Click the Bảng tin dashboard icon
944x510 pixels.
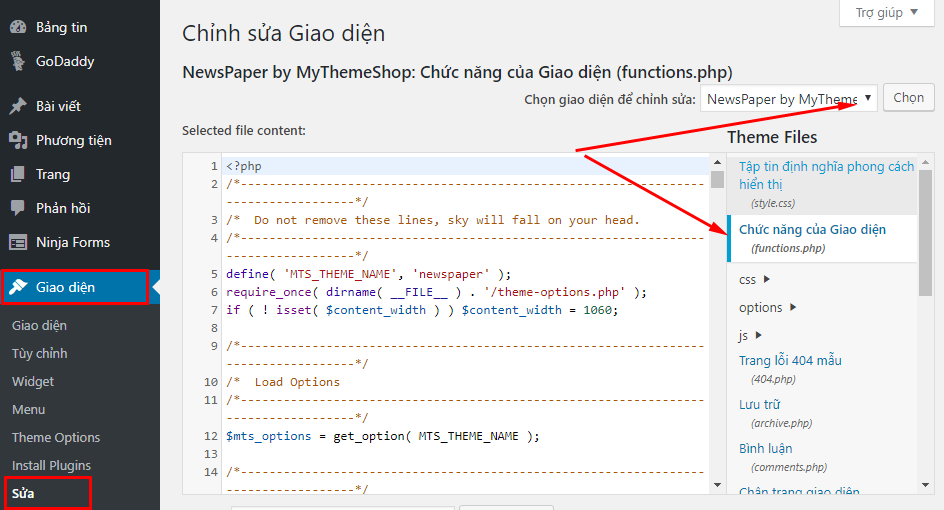pyautogui.click(x=18, y=27)
